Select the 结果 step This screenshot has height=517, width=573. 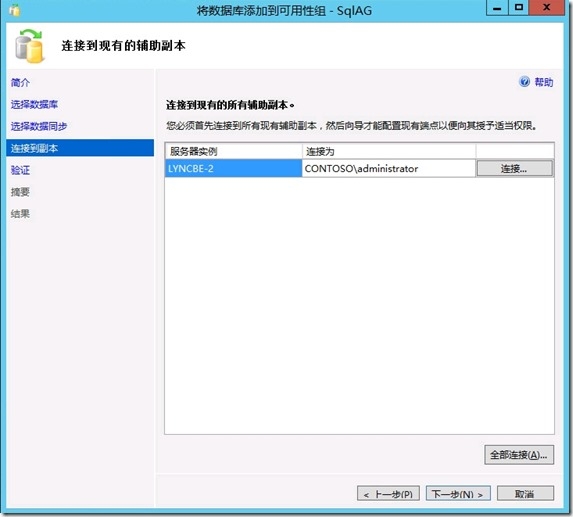pyautogui.click(x=20, y=214)
